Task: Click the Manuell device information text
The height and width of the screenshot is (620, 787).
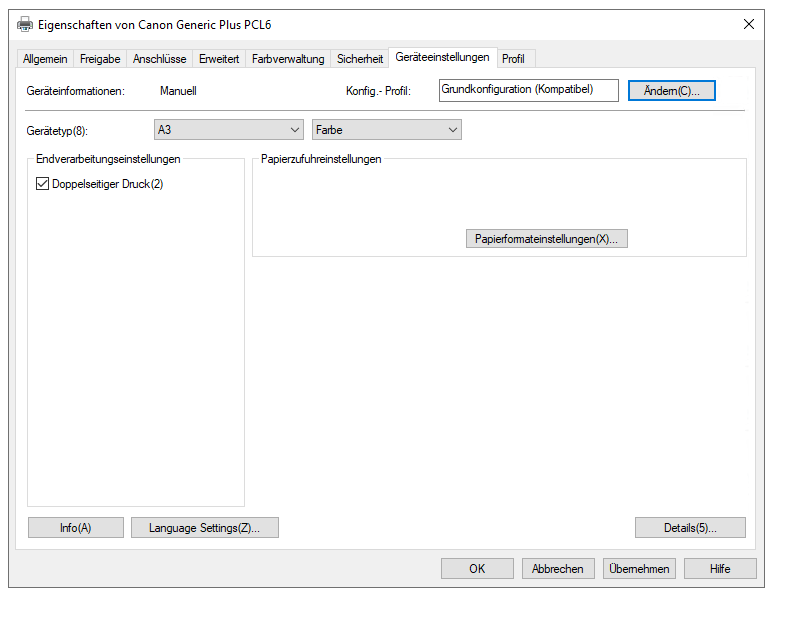Action: coord(178,91)
